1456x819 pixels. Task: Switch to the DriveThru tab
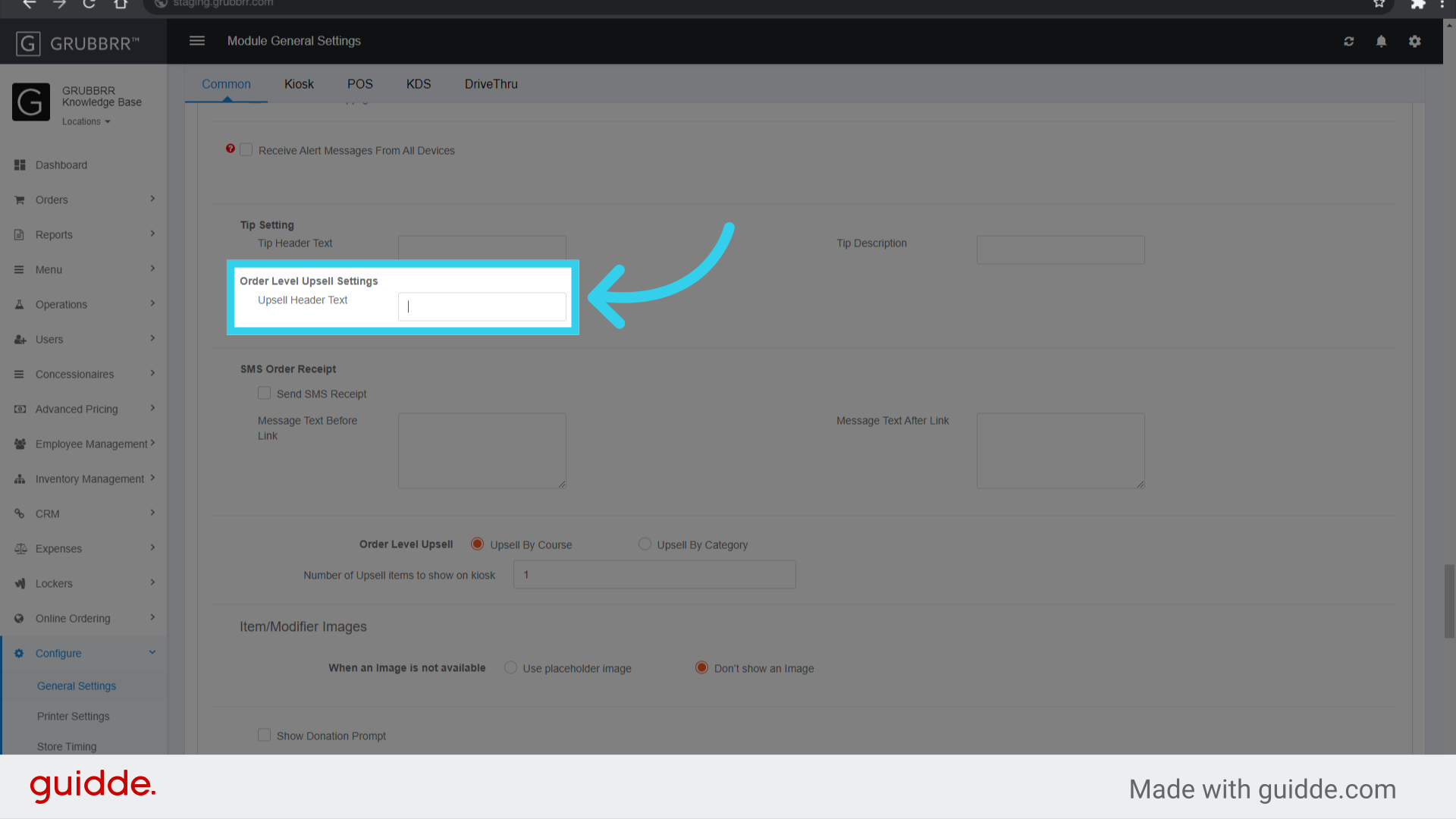[x=491, y=84]
